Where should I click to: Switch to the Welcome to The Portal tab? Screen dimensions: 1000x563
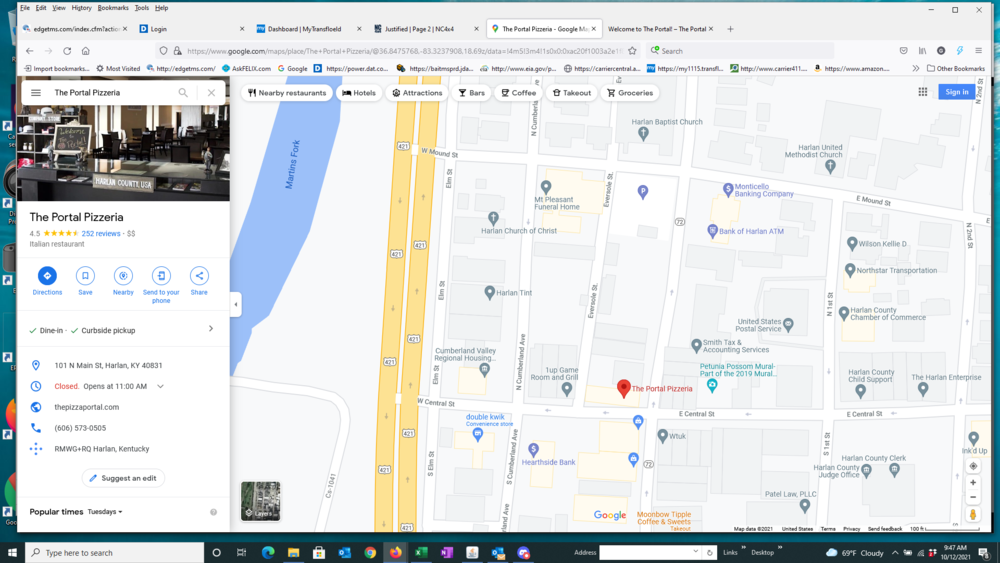660,29
